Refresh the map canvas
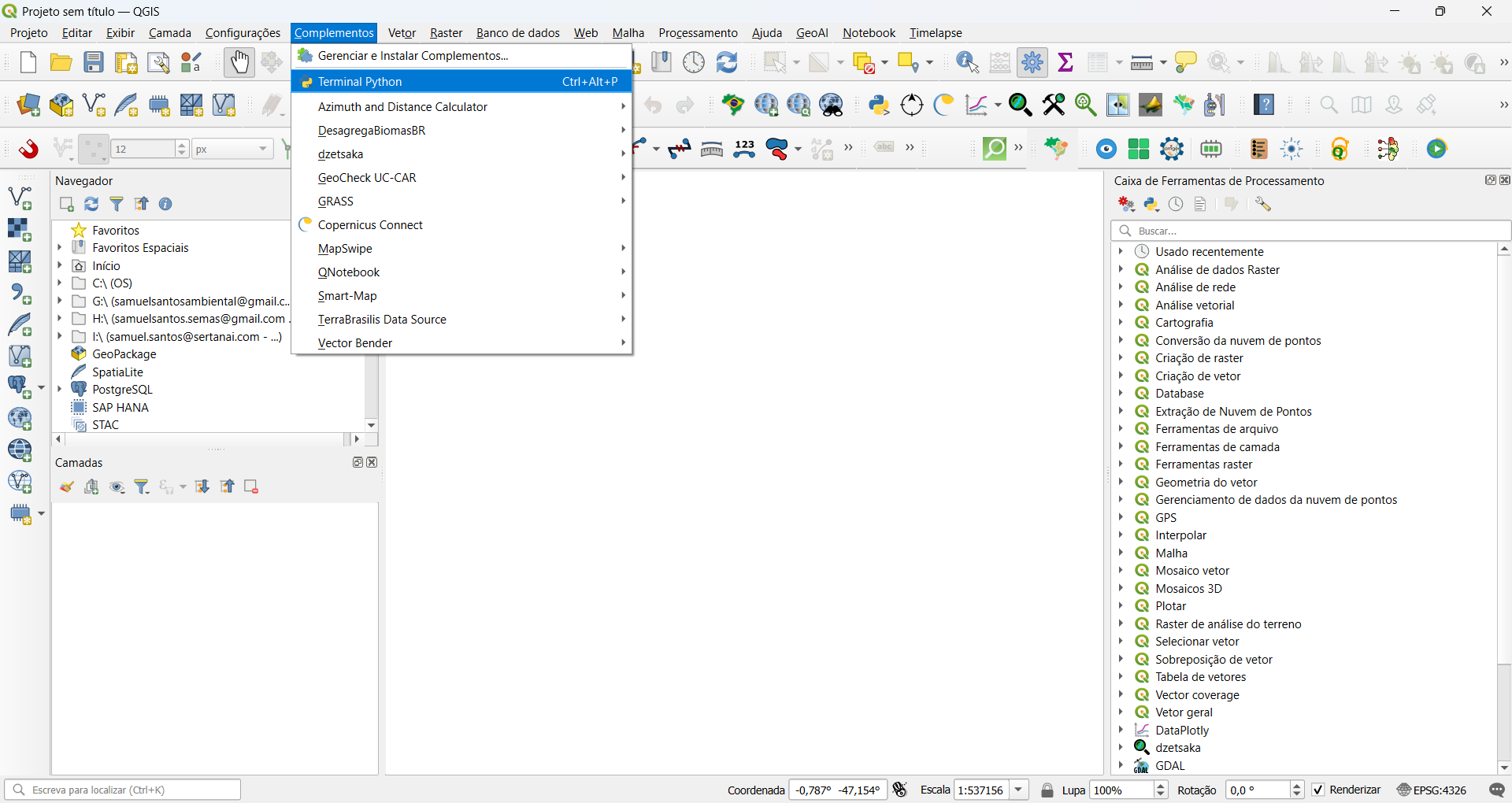The height and width of the screenshot is (803, 1512). 726,62
